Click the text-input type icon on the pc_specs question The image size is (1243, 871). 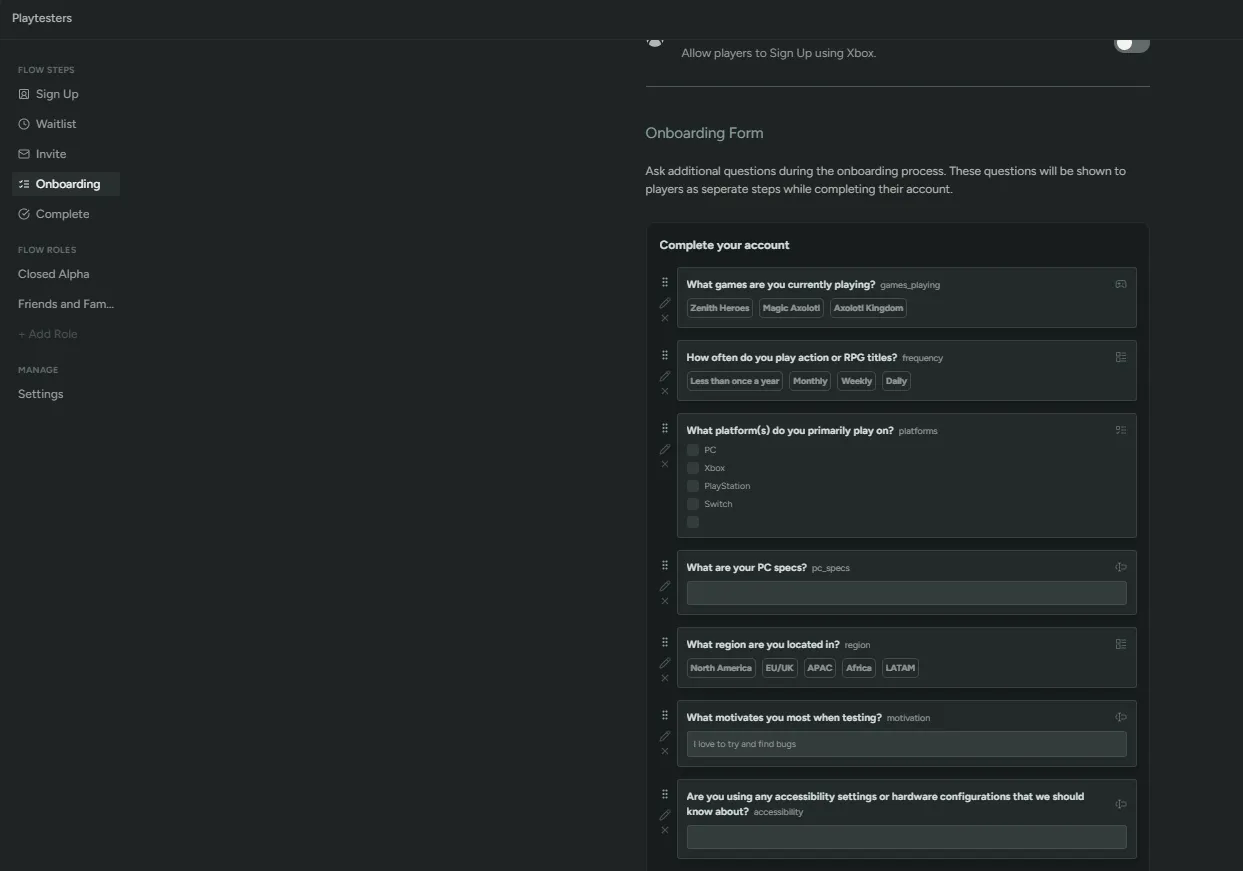1121,565
